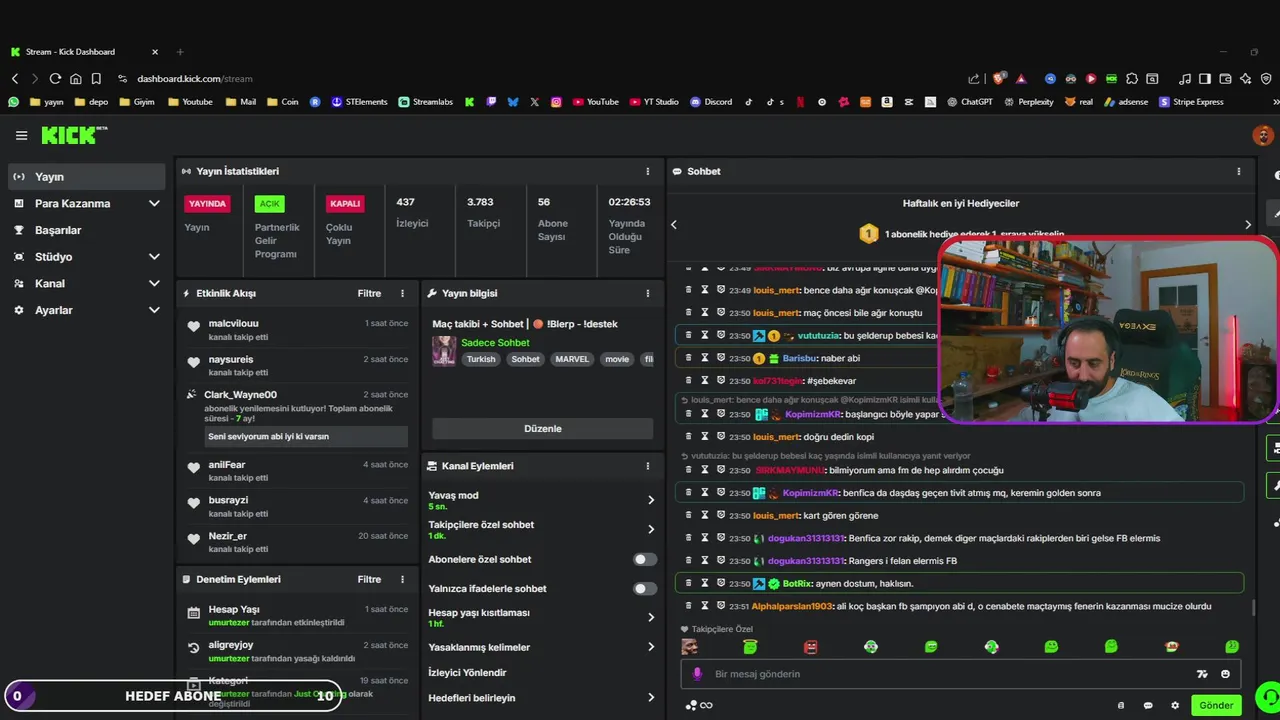1280x720 pixels.
Task: Open Sohbet panel three-dot menu
Action: (1238, 171)
